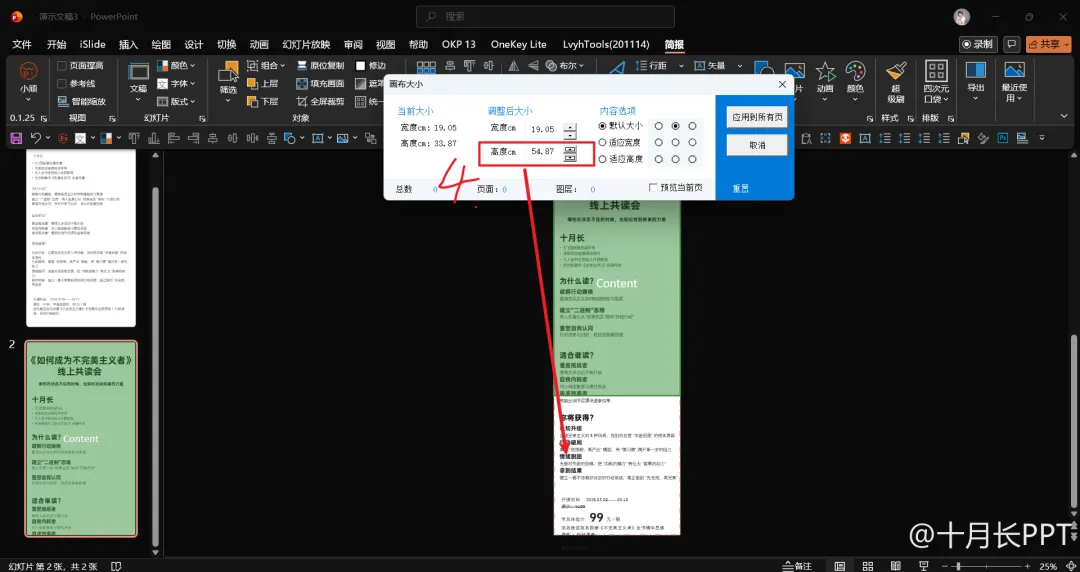Switch to the 简报 tab
The width and height of the screenshot is (1080, 572).
674,44
